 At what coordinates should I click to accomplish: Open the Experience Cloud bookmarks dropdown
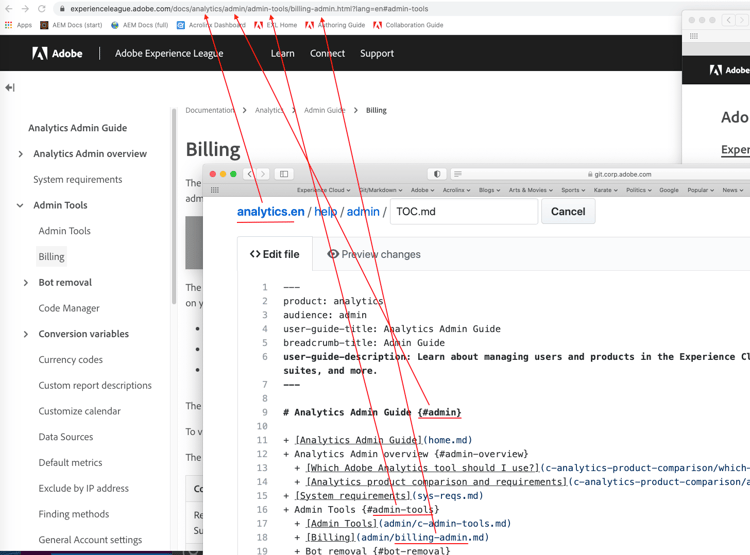(x=323, y=190)
